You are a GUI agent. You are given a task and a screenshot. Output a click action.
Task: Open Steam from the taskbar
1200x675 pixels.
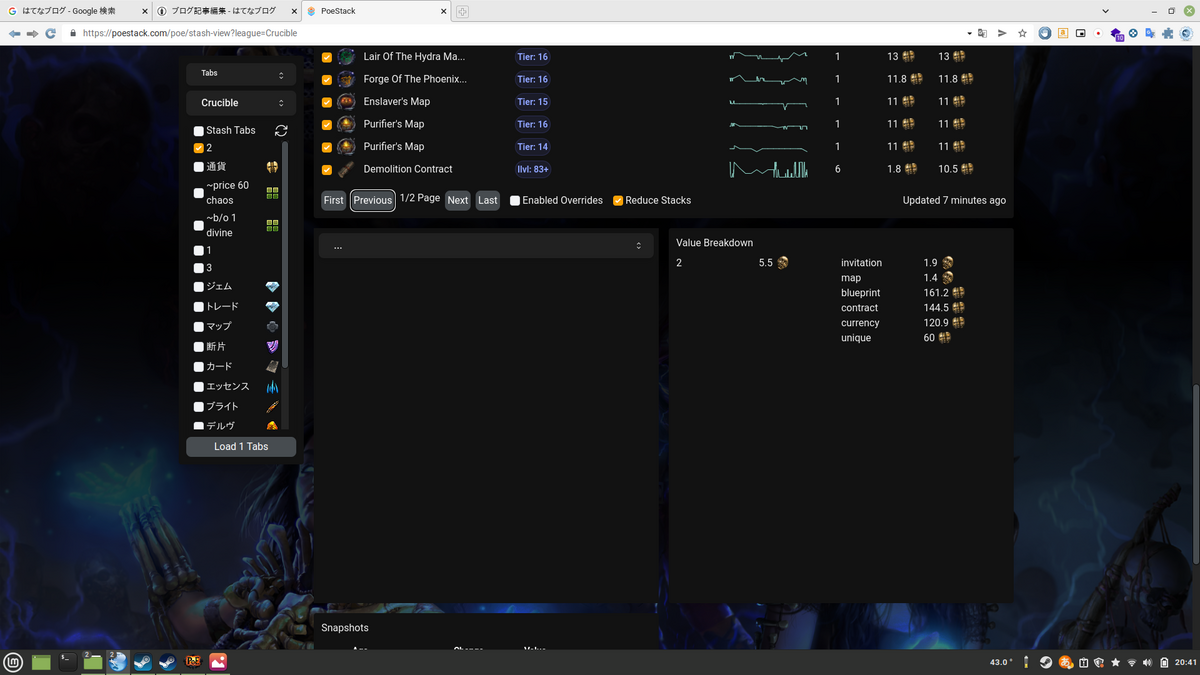tap(143, 662)
